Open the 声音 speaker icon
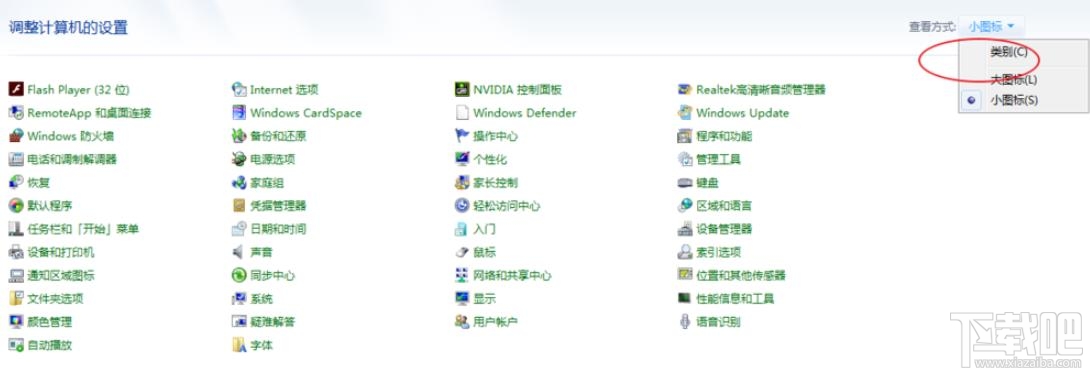The image size is (1090, 373). pyautogui.click(x=239, y=252)
